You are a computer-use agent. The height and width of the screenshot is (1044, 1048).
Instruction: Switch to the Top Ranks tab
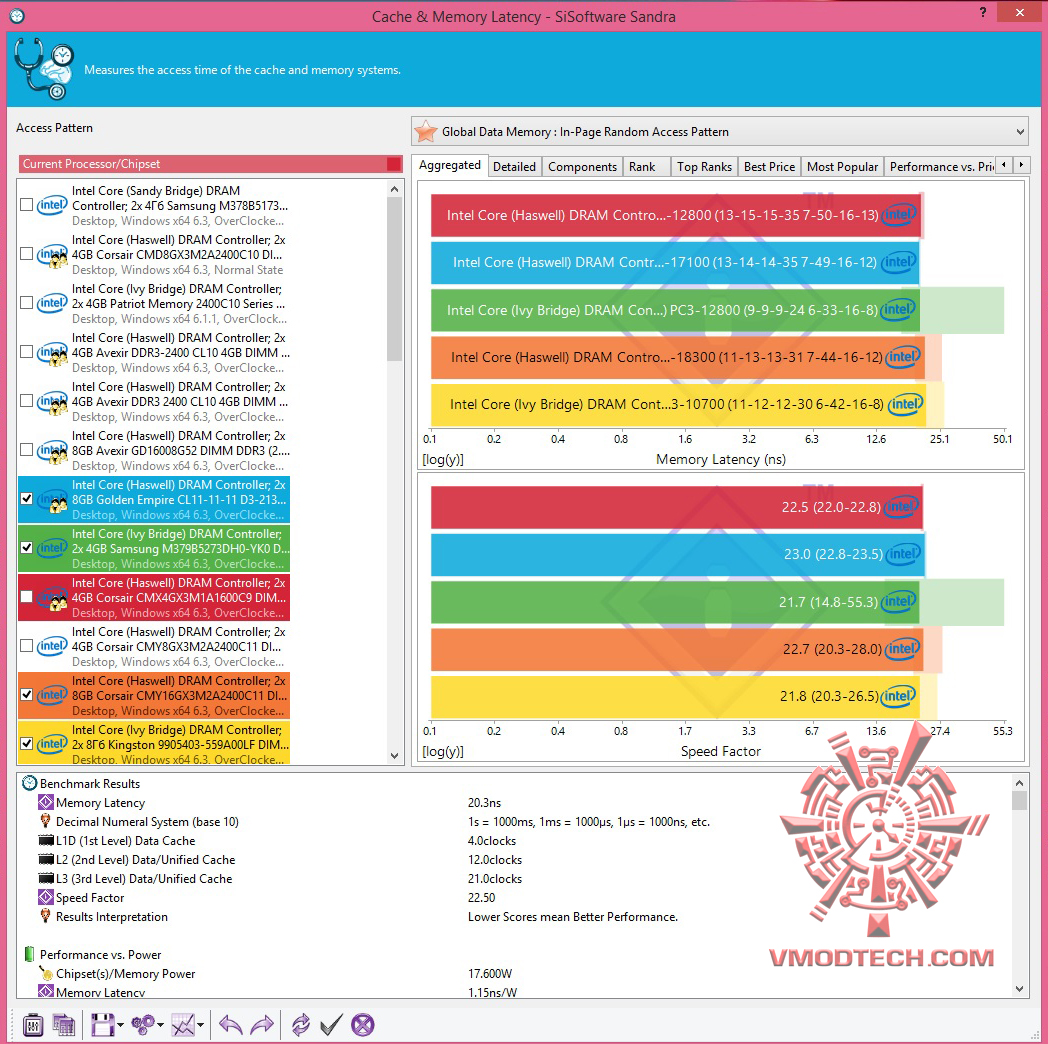[704, 166]
